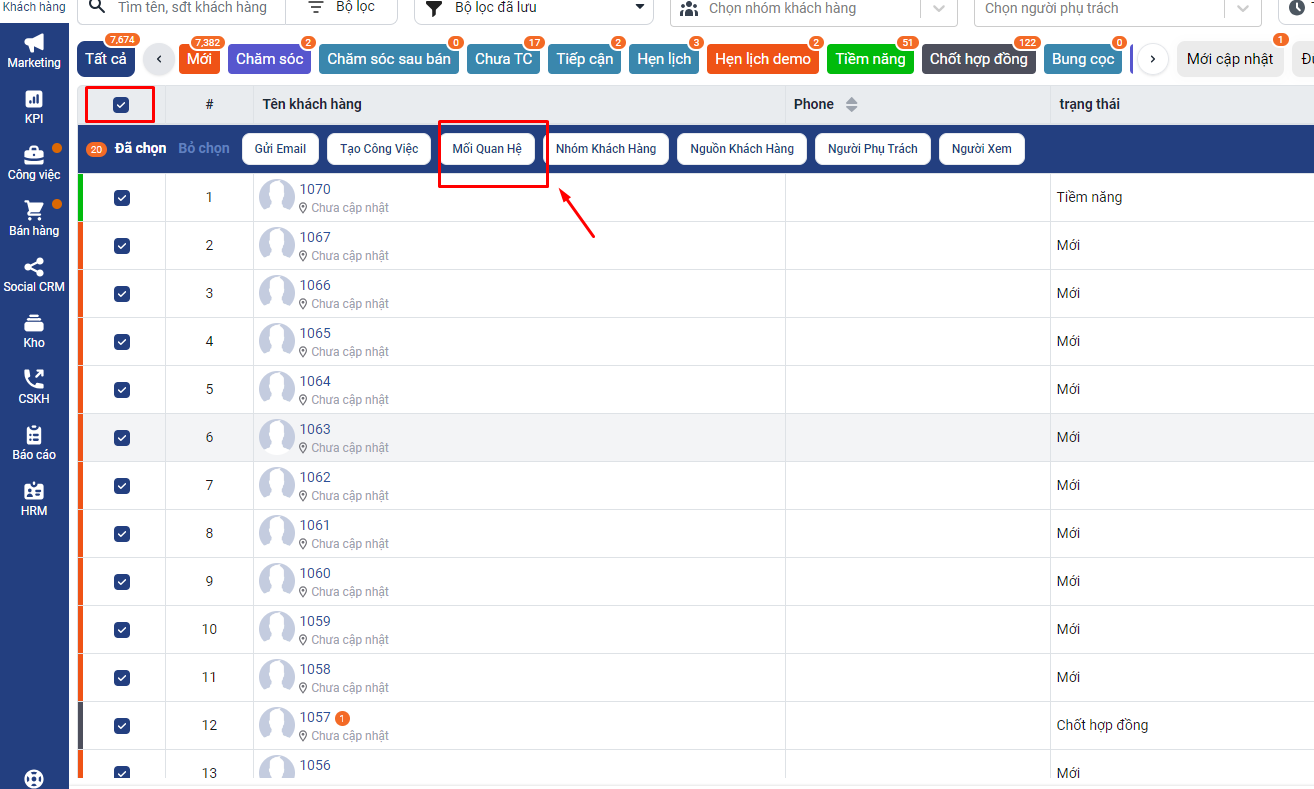This screenshot has width=1314, height=789.
Task: Switch to the Tiềm năng status tab
Action: (869, 59)
